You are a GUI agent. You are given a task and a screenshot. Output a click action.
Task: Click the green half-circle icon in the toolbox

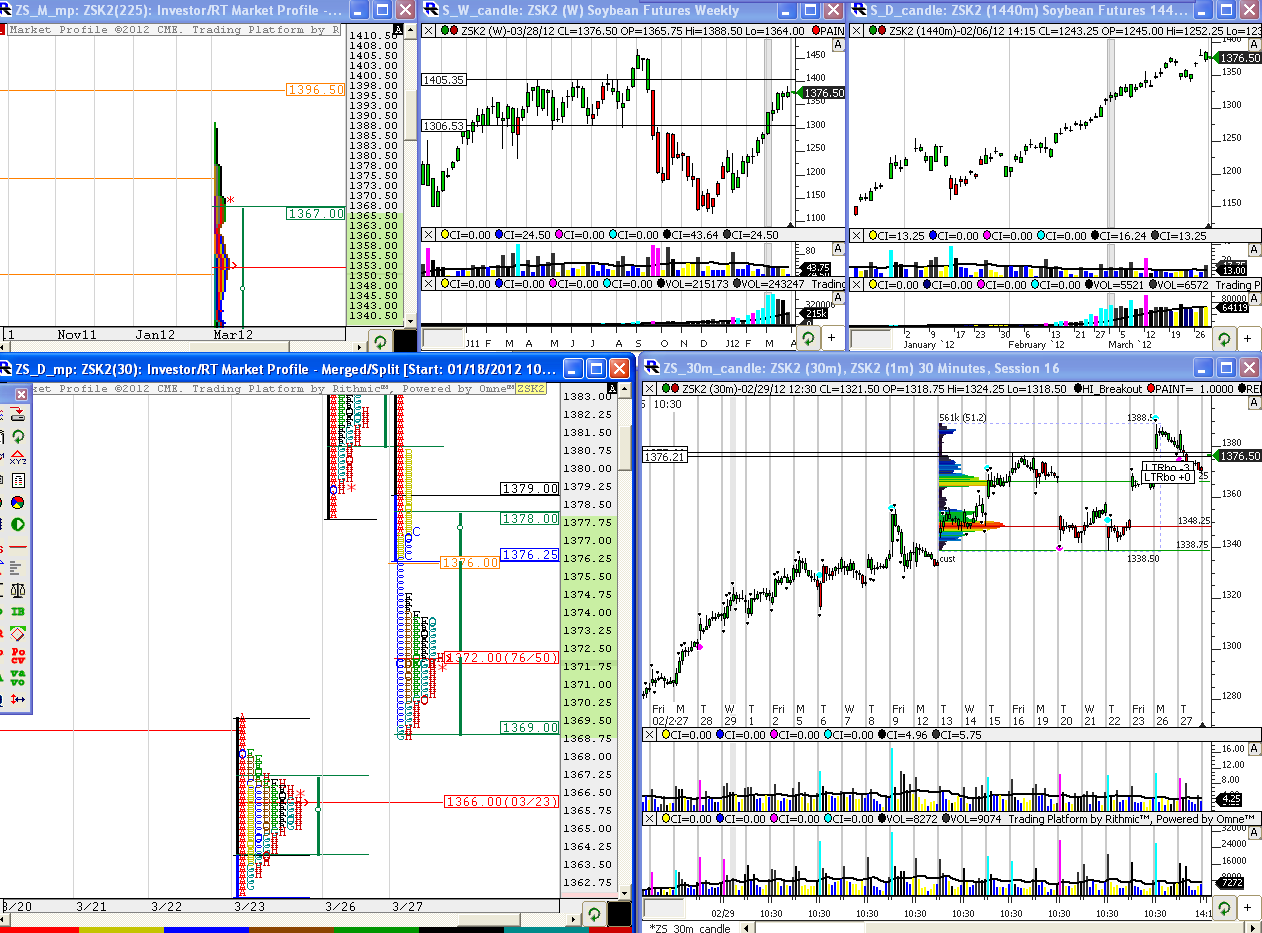point(18,524)
